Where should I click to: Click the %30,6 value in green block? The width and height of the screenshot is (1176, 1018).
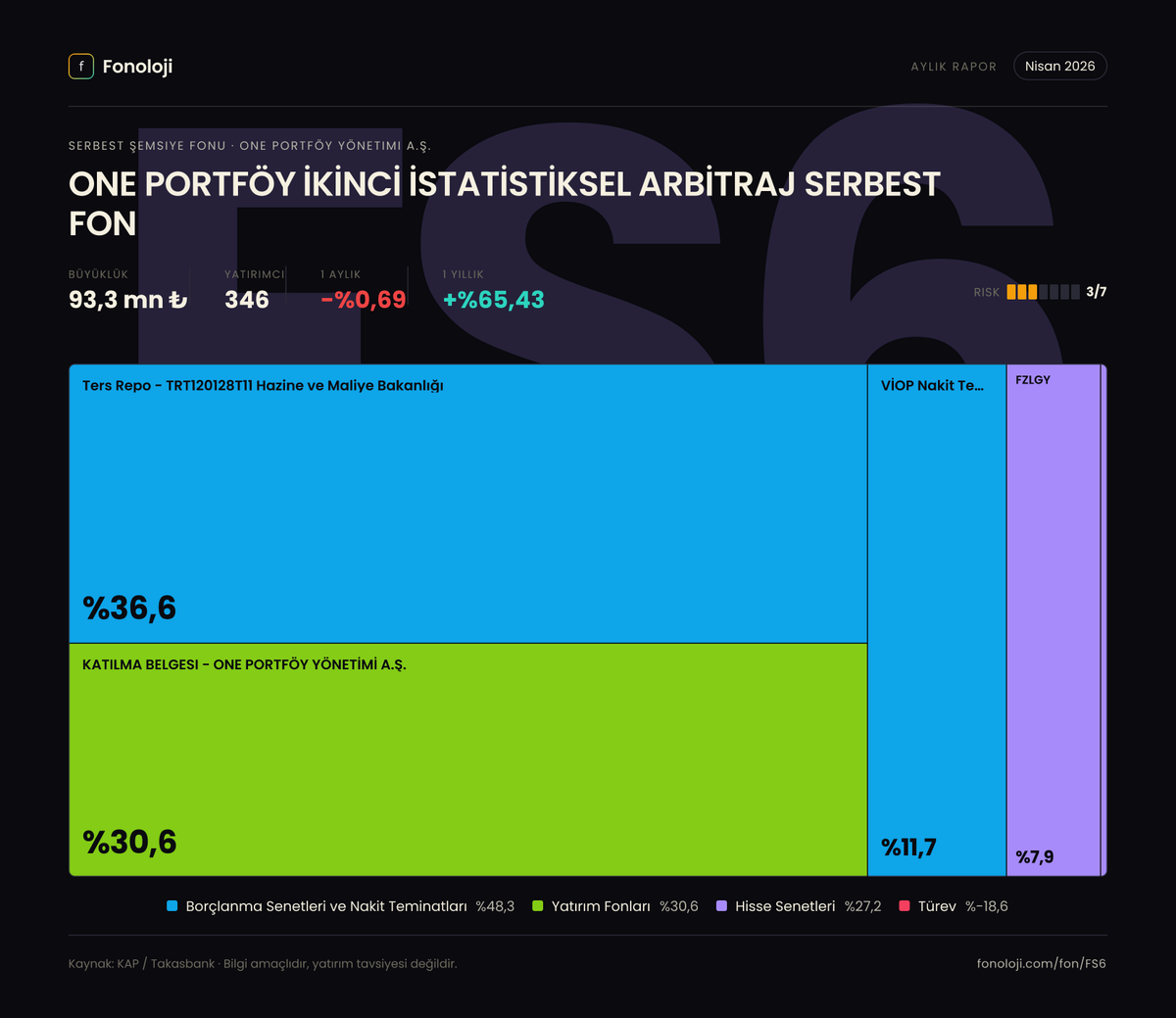tap(129, 843)
